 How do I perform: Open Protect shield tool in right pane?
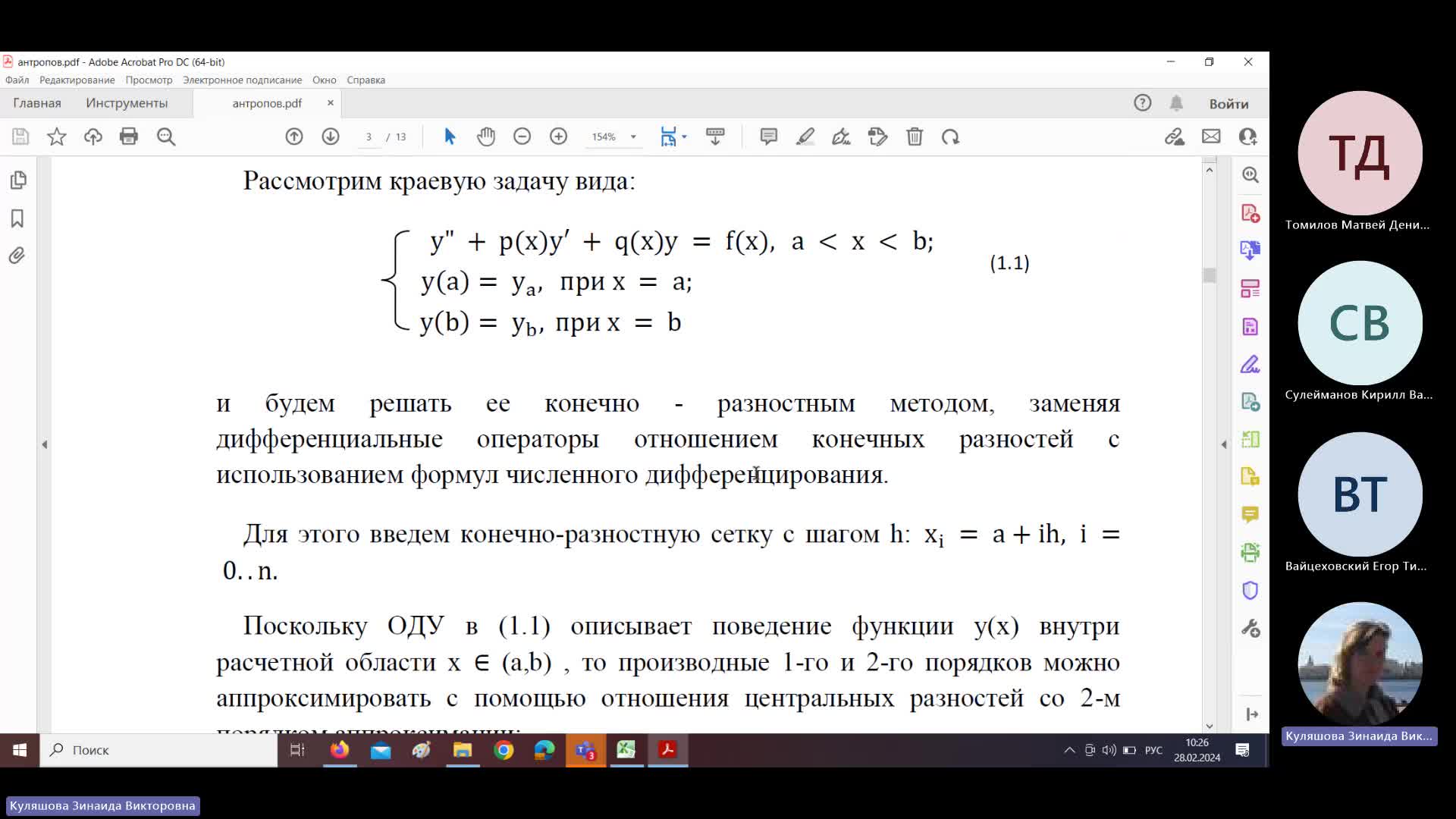1250,590
